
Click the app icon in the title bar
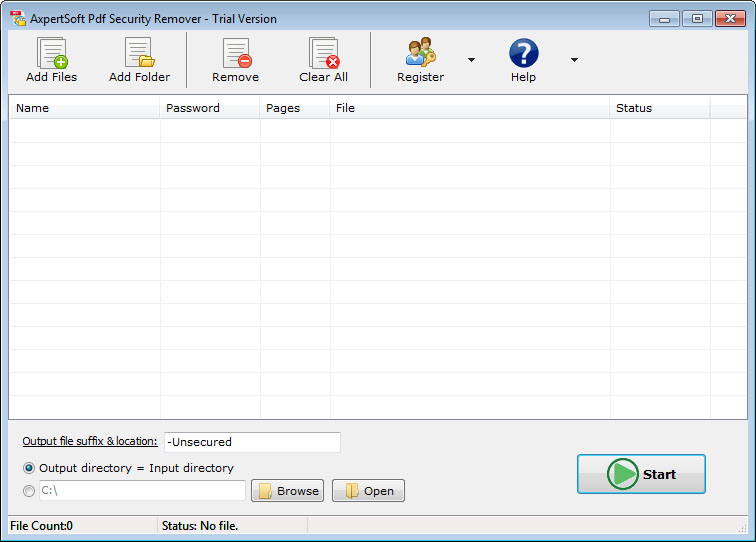click(18, 18)
